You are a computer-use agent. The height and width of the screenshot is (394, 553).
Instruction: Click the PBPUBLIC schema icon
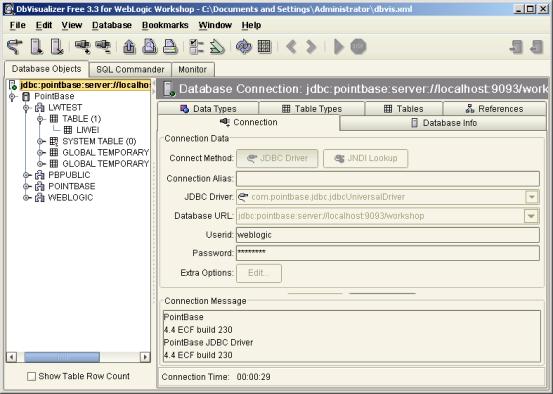(x=40, y=175)
